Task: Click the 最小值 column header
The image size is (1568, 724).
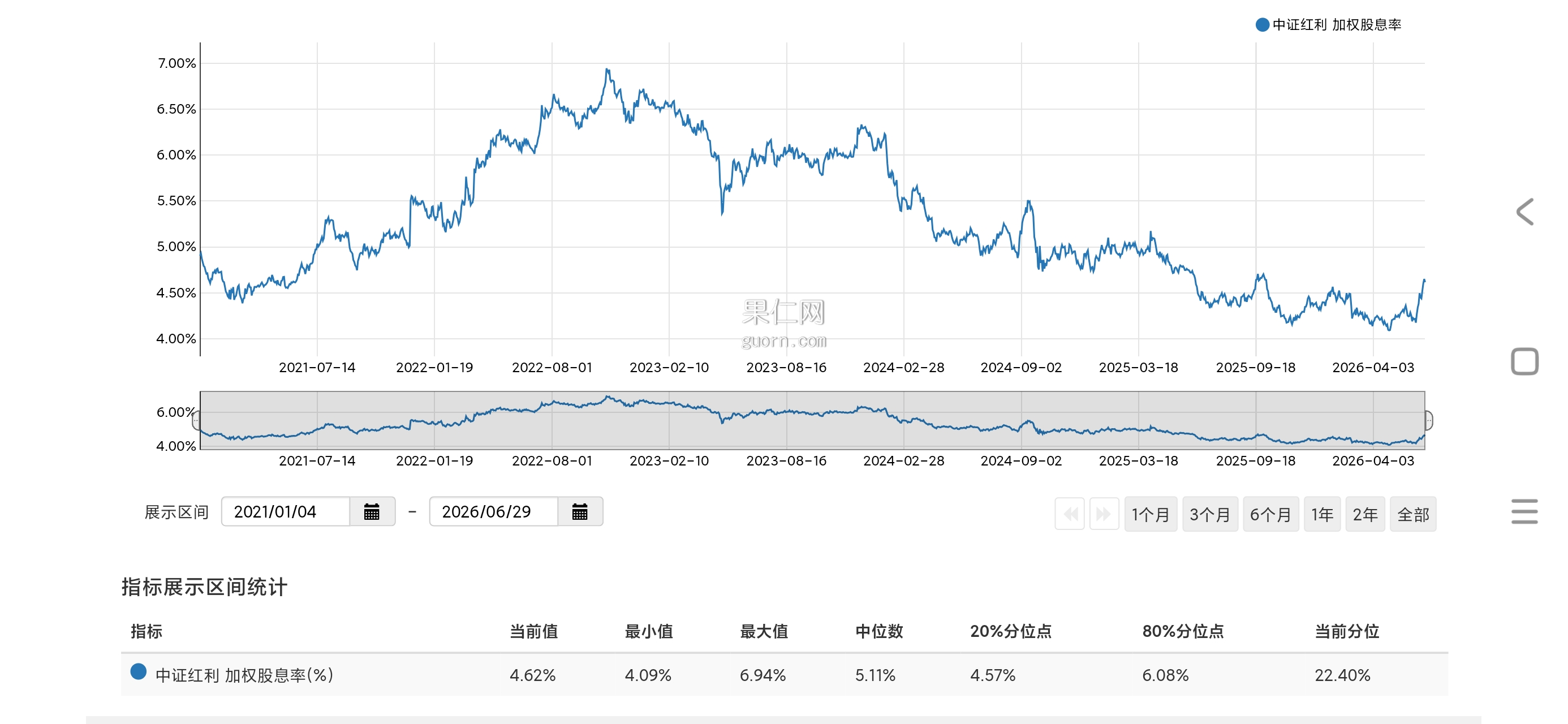Action: pos(649,631)
